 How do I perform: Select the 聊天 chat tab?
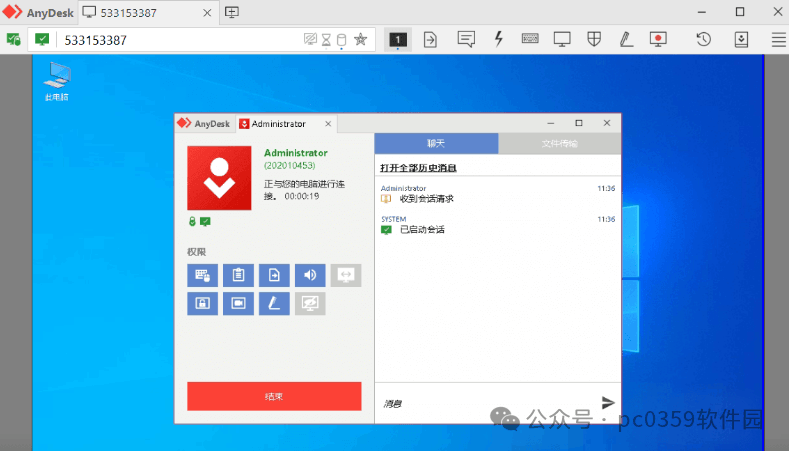pos(436,144)
